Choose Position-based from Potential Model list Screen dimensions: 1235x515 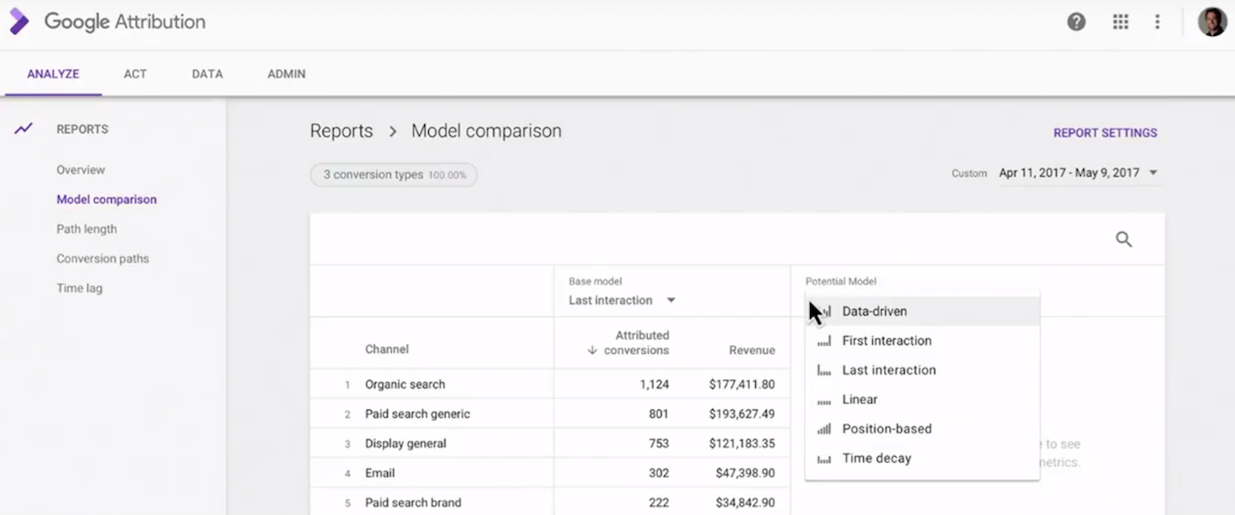[922, 429]
